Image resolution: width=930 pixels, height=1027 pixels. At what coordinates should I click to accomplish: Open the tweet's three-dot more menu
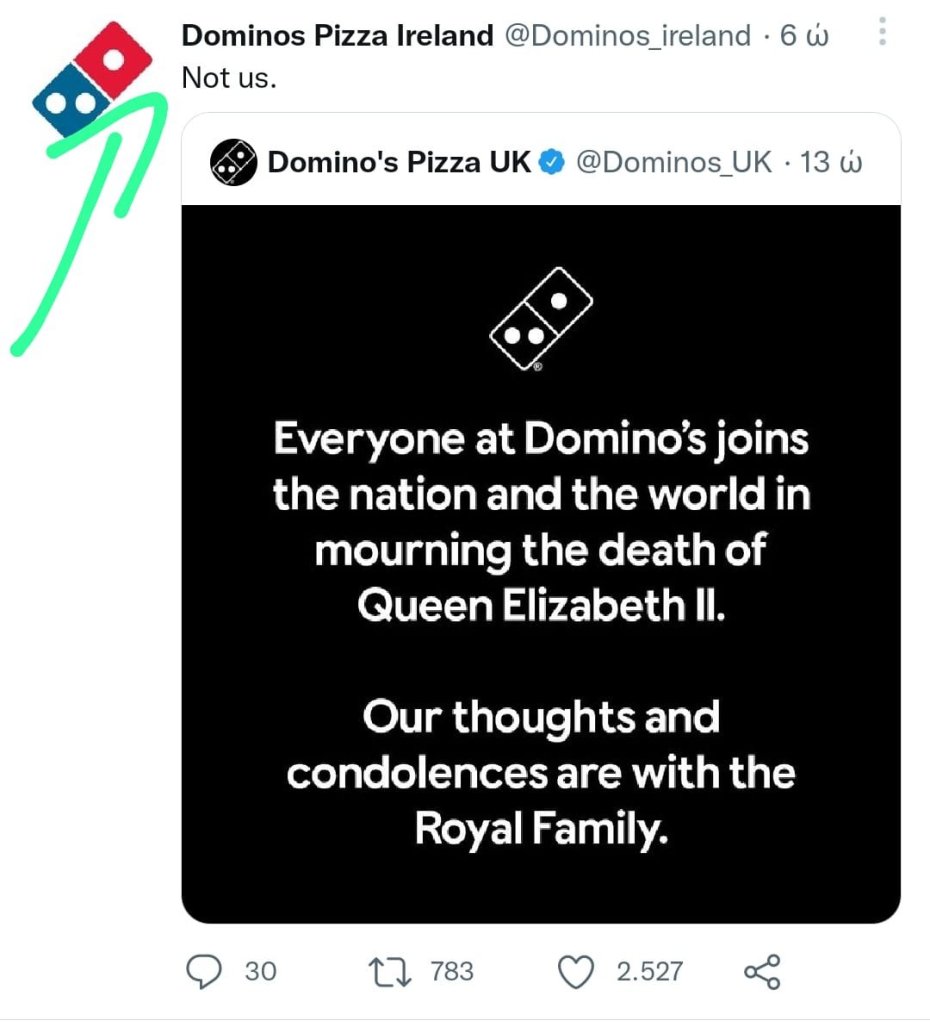point(882,33)
